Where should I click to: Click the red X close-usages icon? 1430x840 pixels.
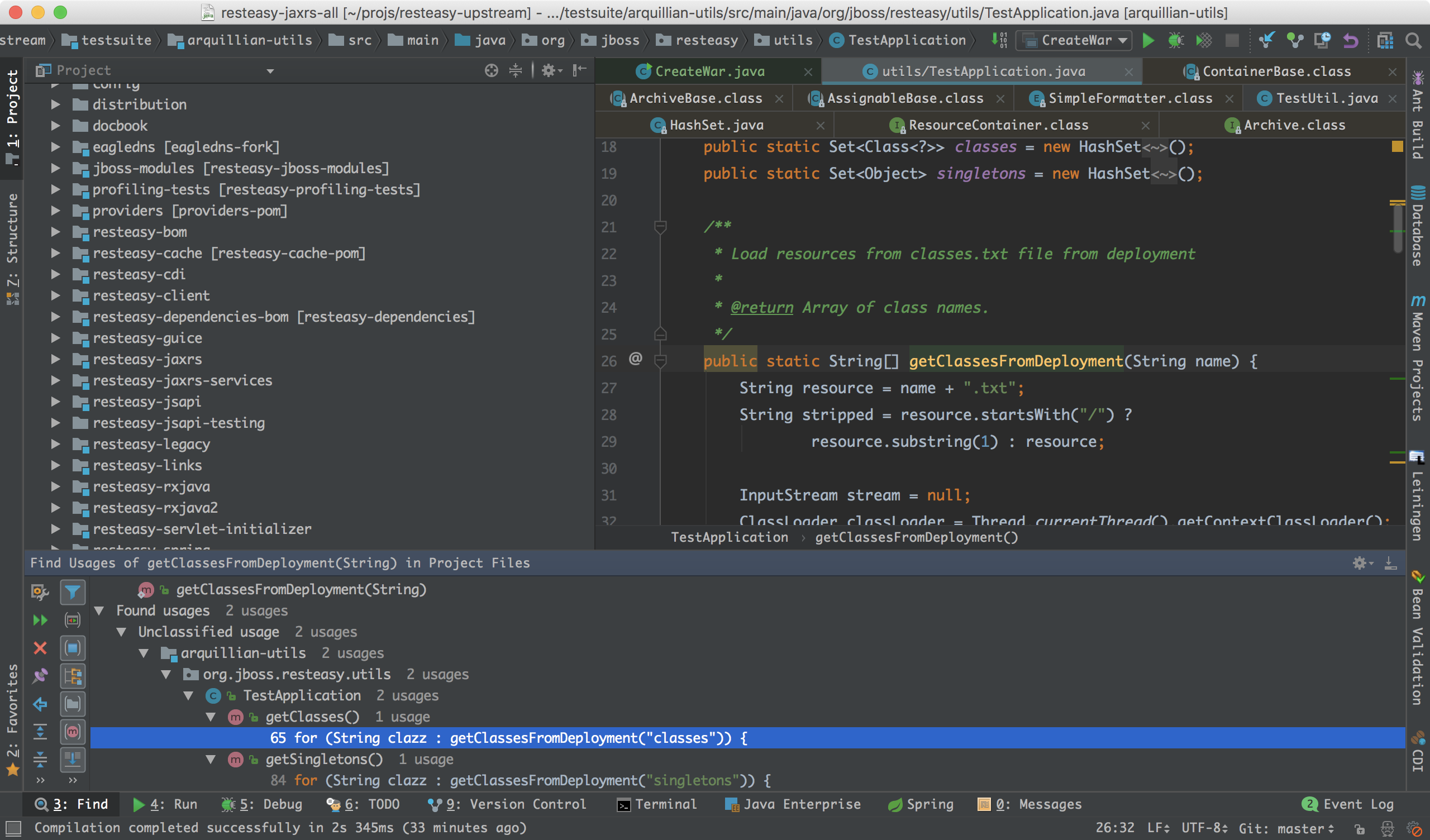(x=40, y=648)
